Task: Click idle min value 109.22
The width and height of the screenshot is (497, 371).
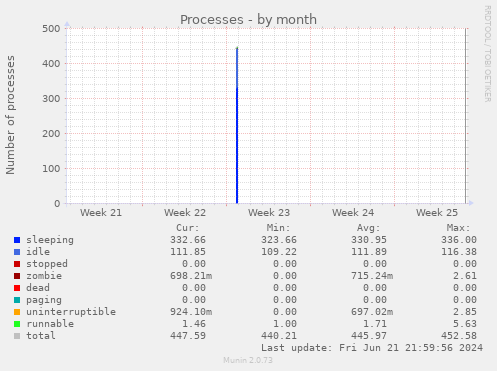Action: click(279, 252)
